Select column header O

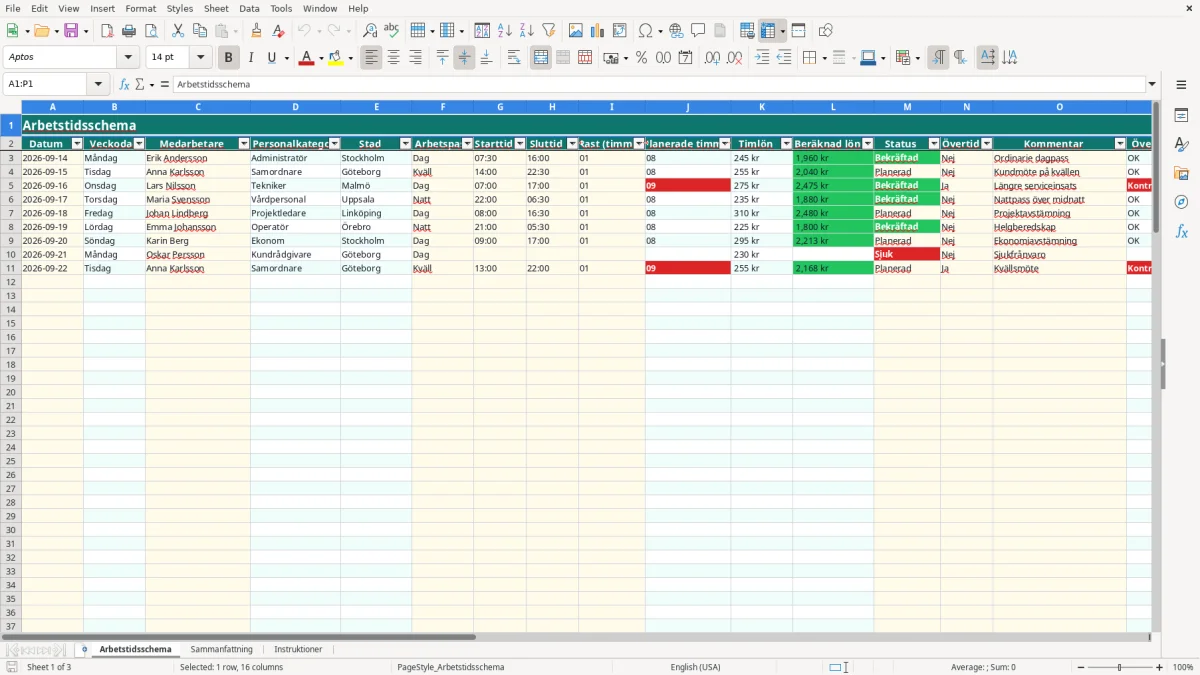[x=1059, y=107]
